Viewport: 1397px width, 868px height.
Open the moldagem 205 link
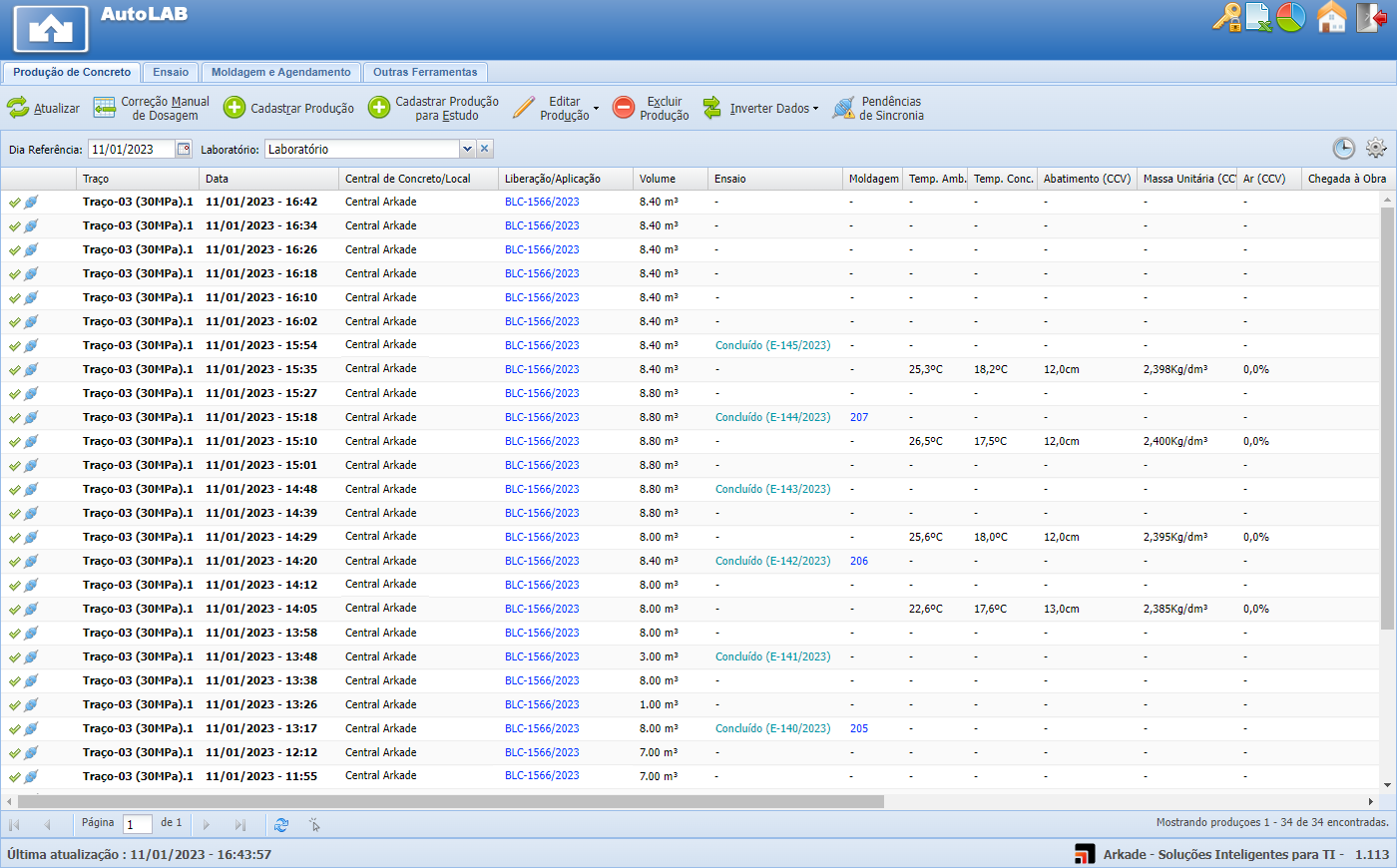(859, 728)
